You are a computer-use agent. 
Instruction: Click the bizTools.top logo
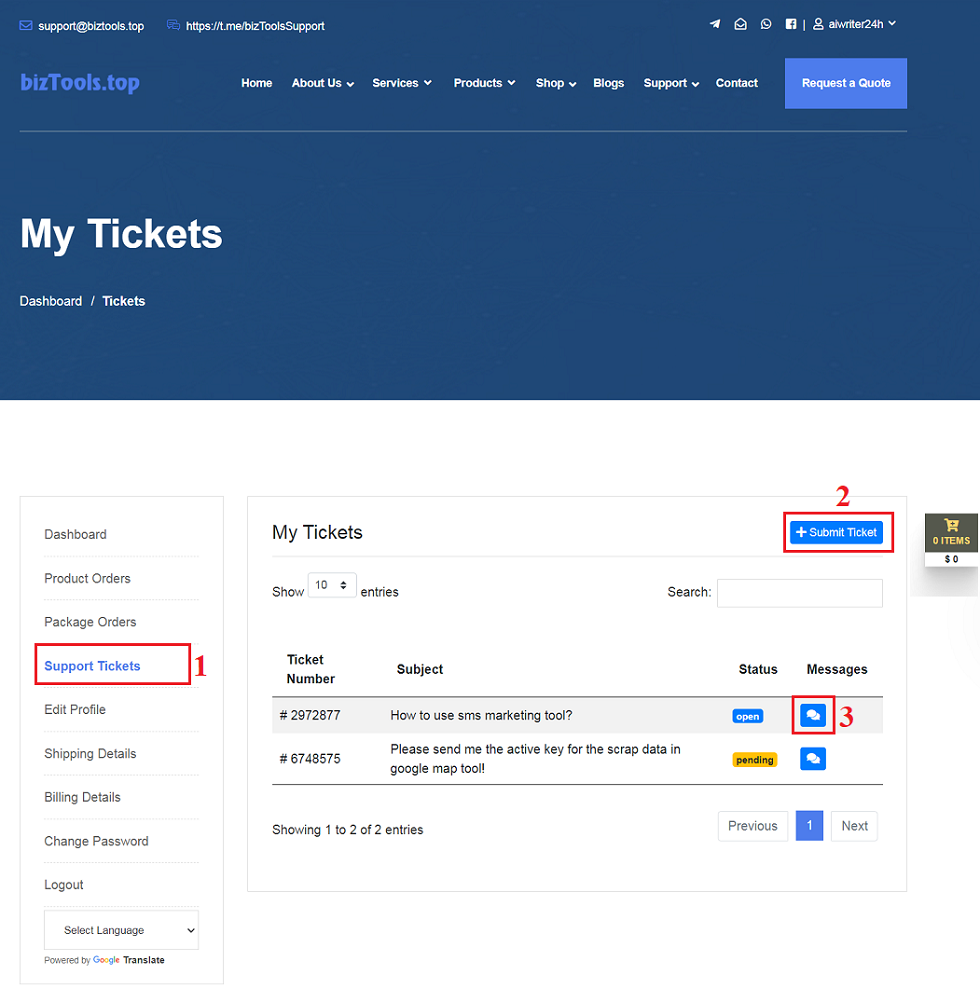tap(80, 83)
